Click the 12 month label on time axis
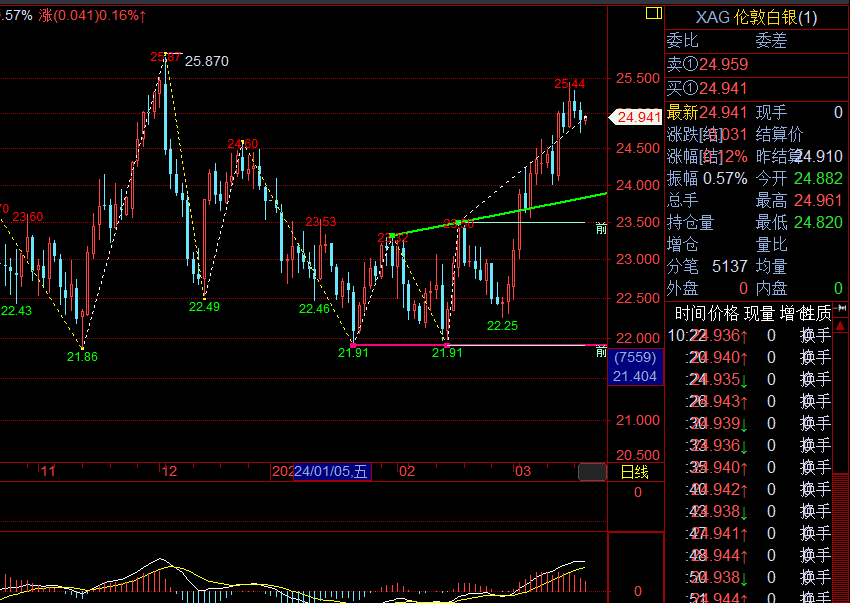 coord(169,471)
